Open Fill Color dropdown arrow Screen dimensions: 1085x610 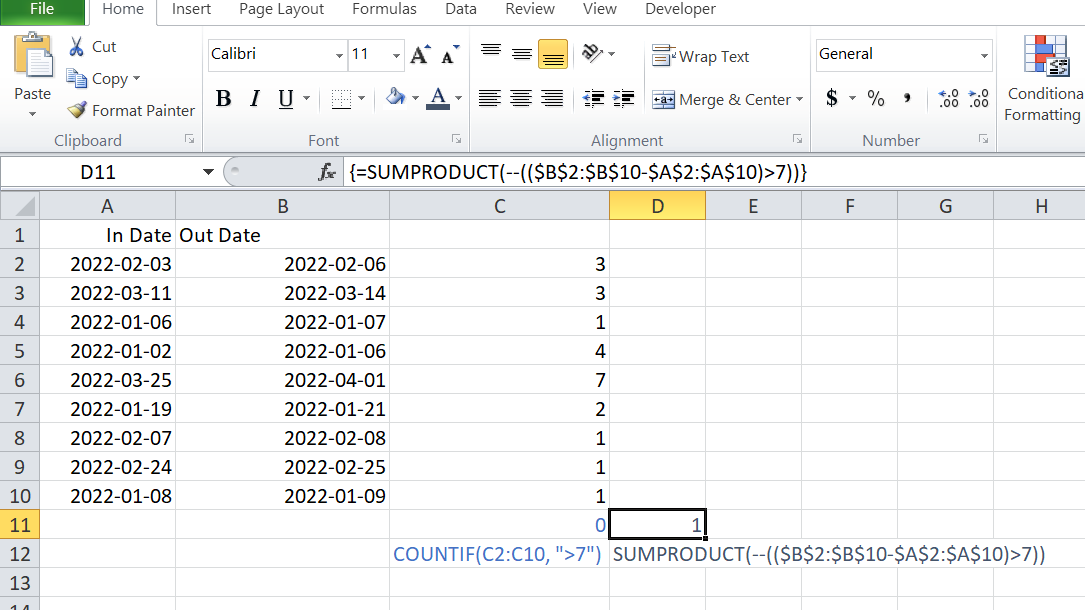point(415,99)
